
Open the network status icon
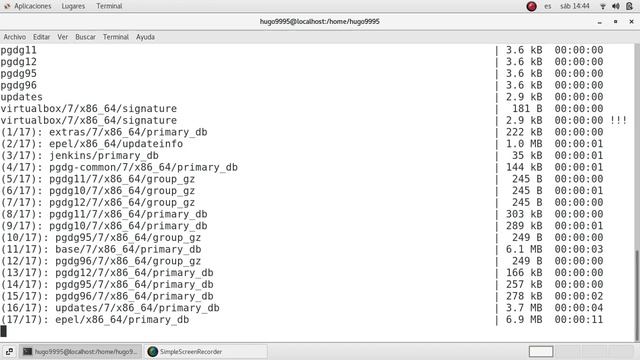(x=603, y=6)
